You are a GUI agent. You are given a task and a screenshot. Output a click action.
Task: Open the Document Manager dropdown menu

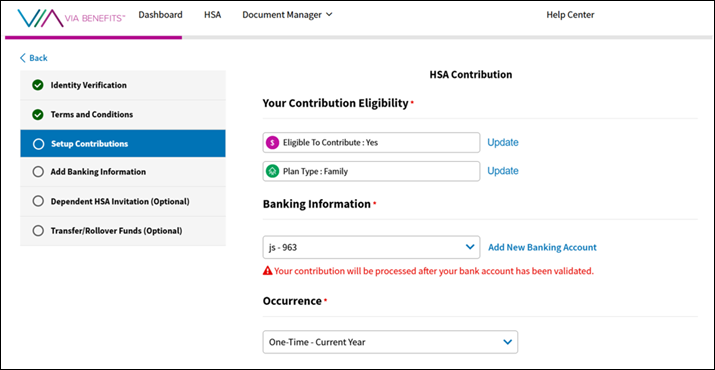[x=287, y=15]
